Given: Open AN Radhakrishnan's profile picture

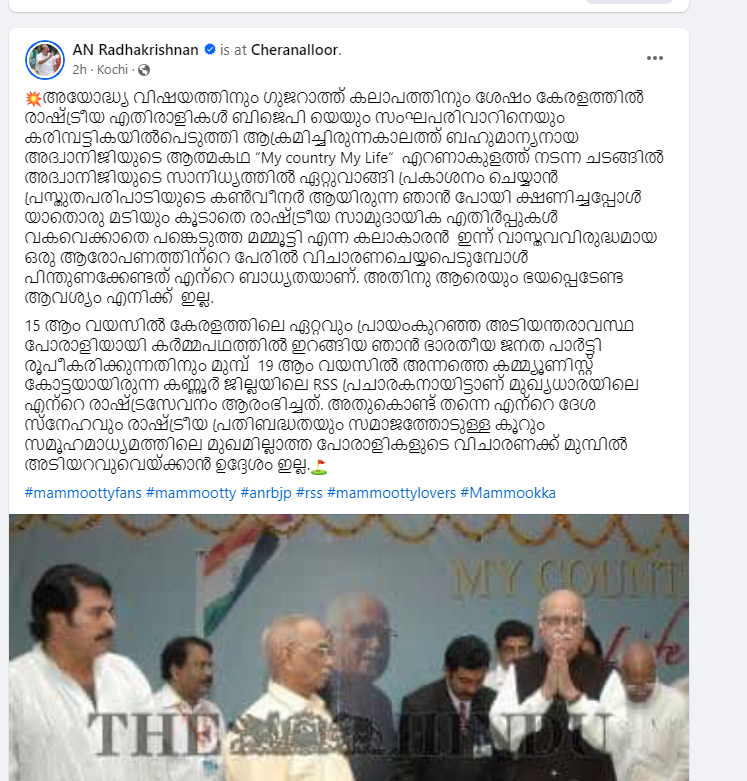Looking at the screenshot, I should pos(45,60).
